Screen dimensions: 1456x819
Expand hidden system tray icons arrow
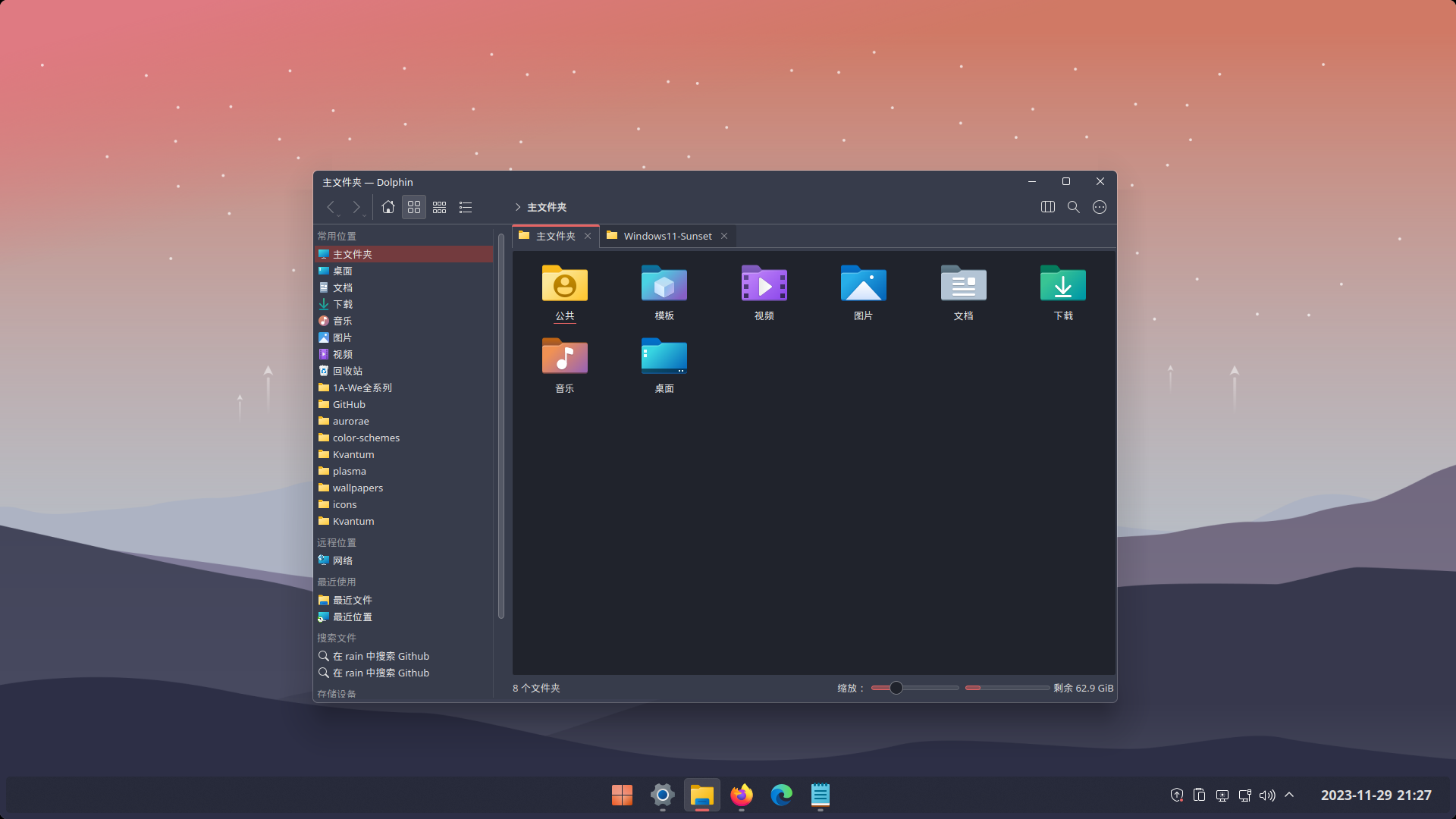[1289, 795]
